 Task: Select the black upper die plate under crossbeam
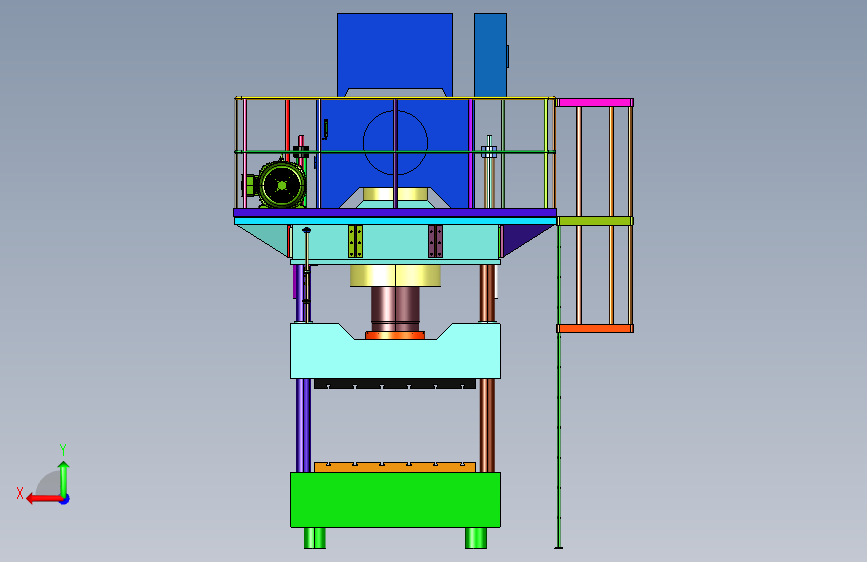point(395,383)
